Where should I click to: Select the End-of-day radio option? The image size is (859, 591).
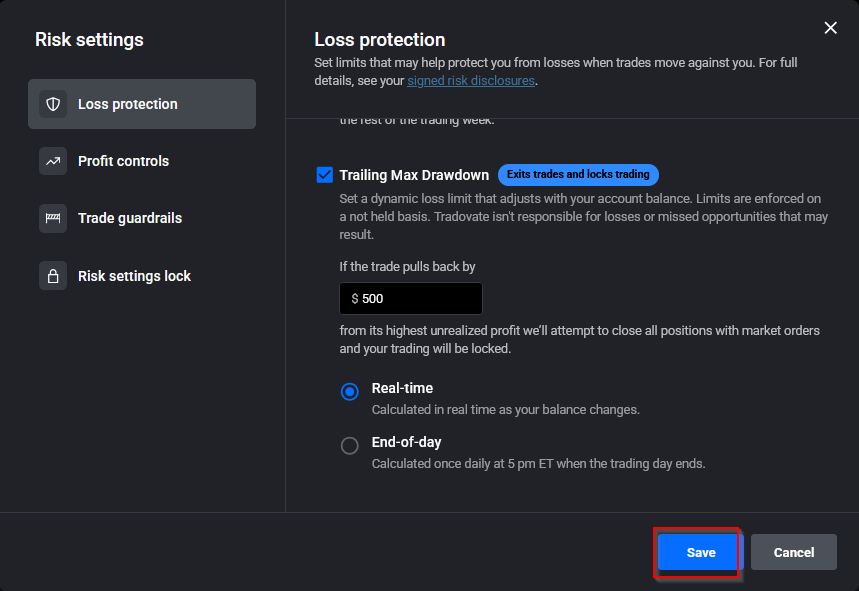(350, 445)
